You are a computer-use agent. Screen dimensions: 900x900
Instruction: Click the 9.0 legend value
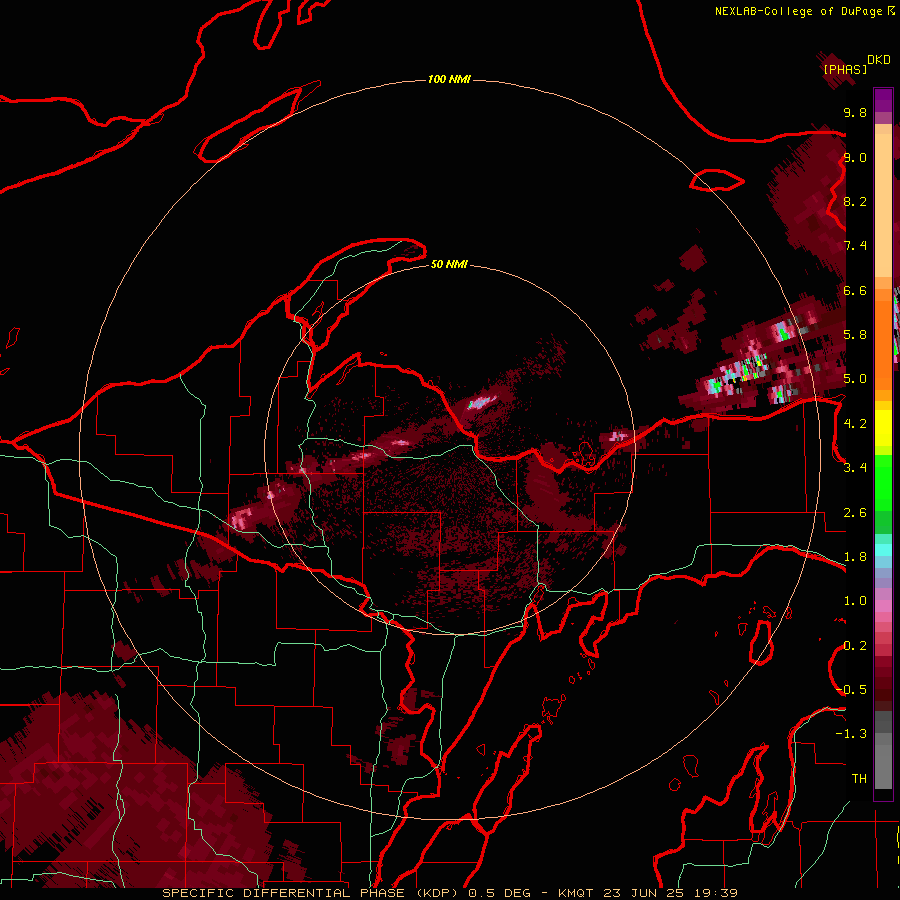855,157
